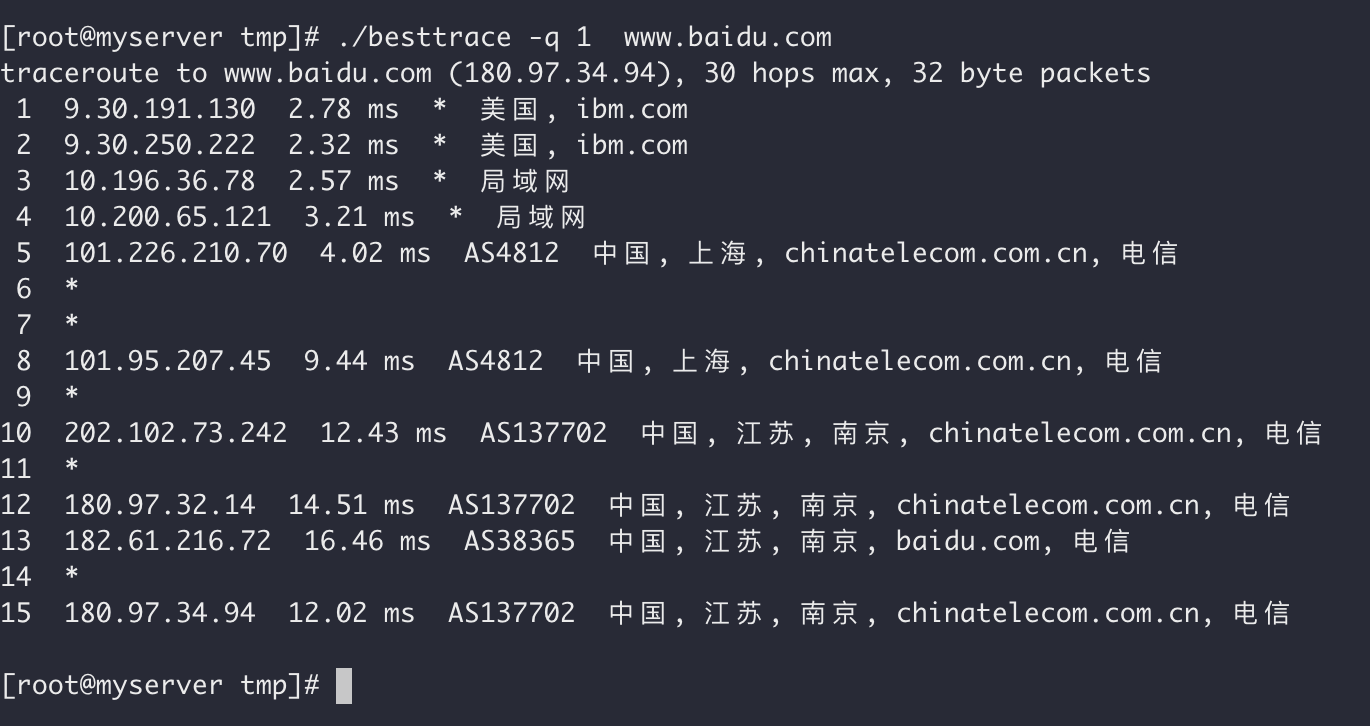
Task: Click the last [root@myserver tmp]# prompt
Action: pyautogui.click(x=160, y=686)
